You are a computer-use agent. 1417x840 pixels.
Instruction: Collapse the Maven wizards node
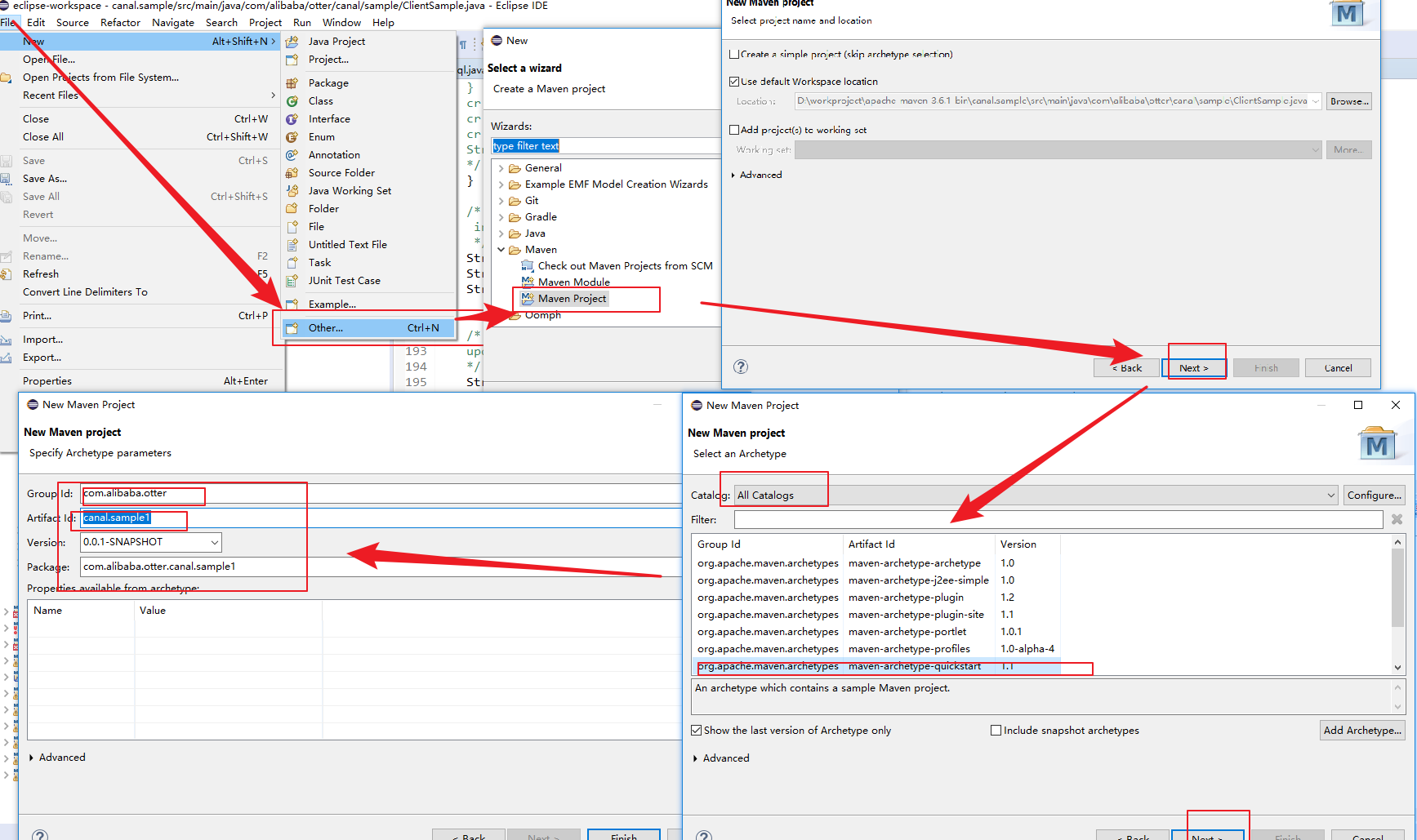coord(501,250)
